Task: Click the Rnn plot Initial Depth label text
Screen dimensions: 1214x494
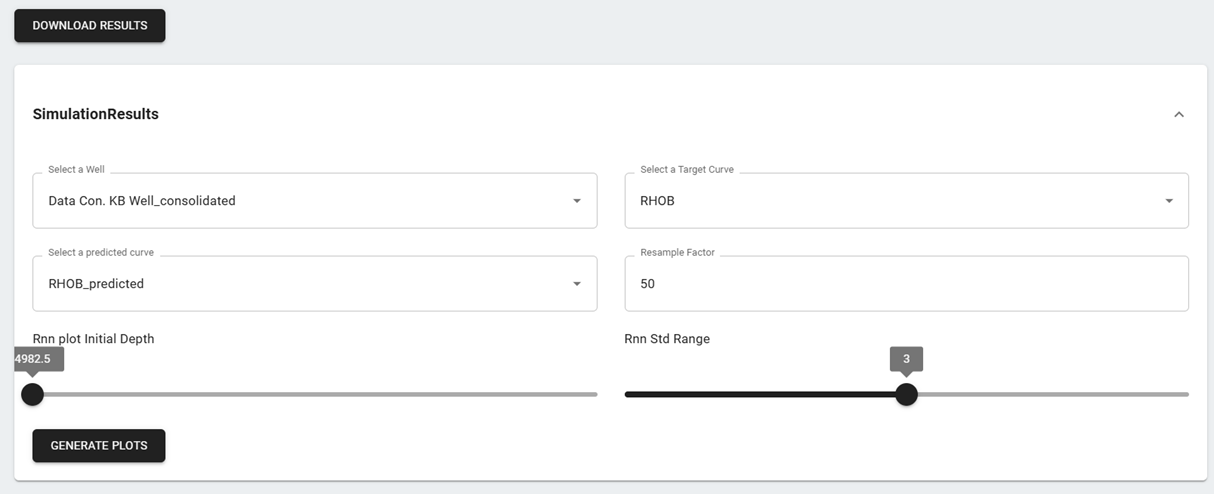Action: click(94, 339)
